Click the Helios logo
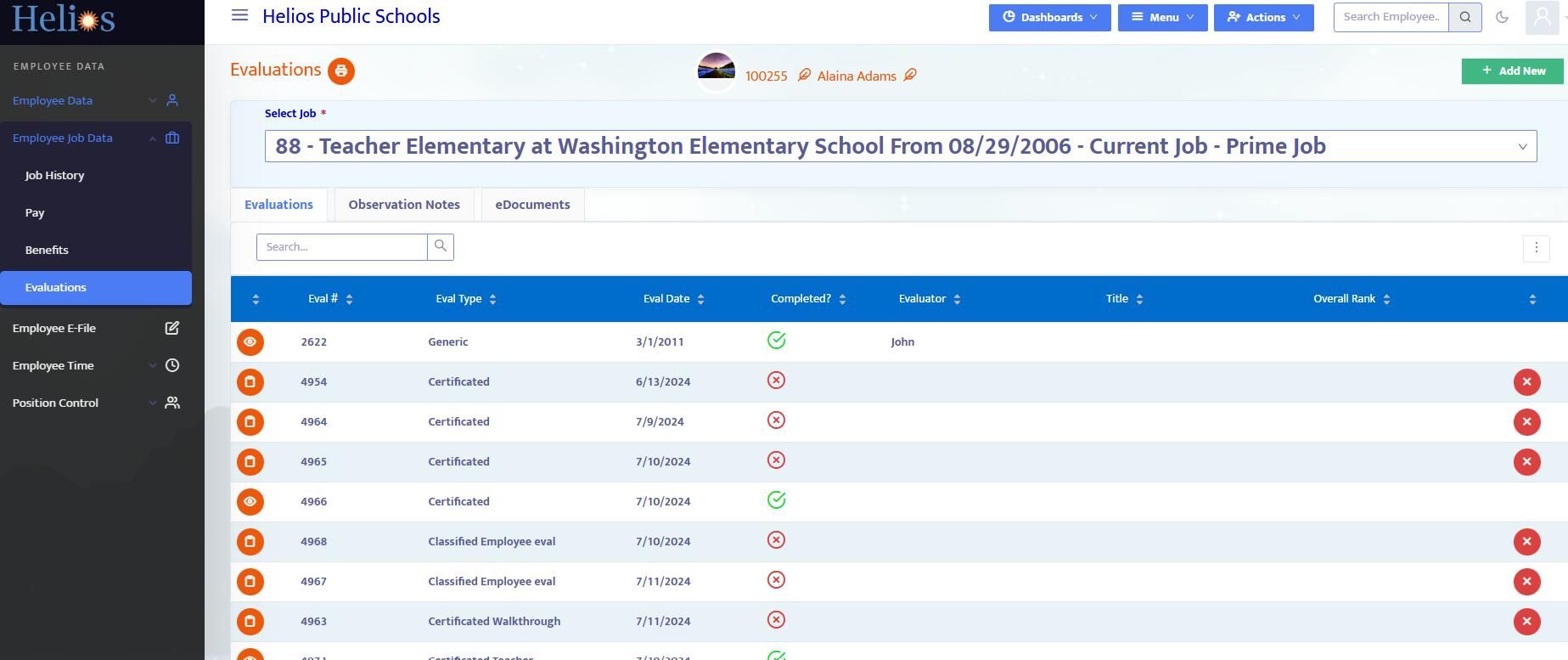Viewport: 1568px width, 660px height. (64, 17)
